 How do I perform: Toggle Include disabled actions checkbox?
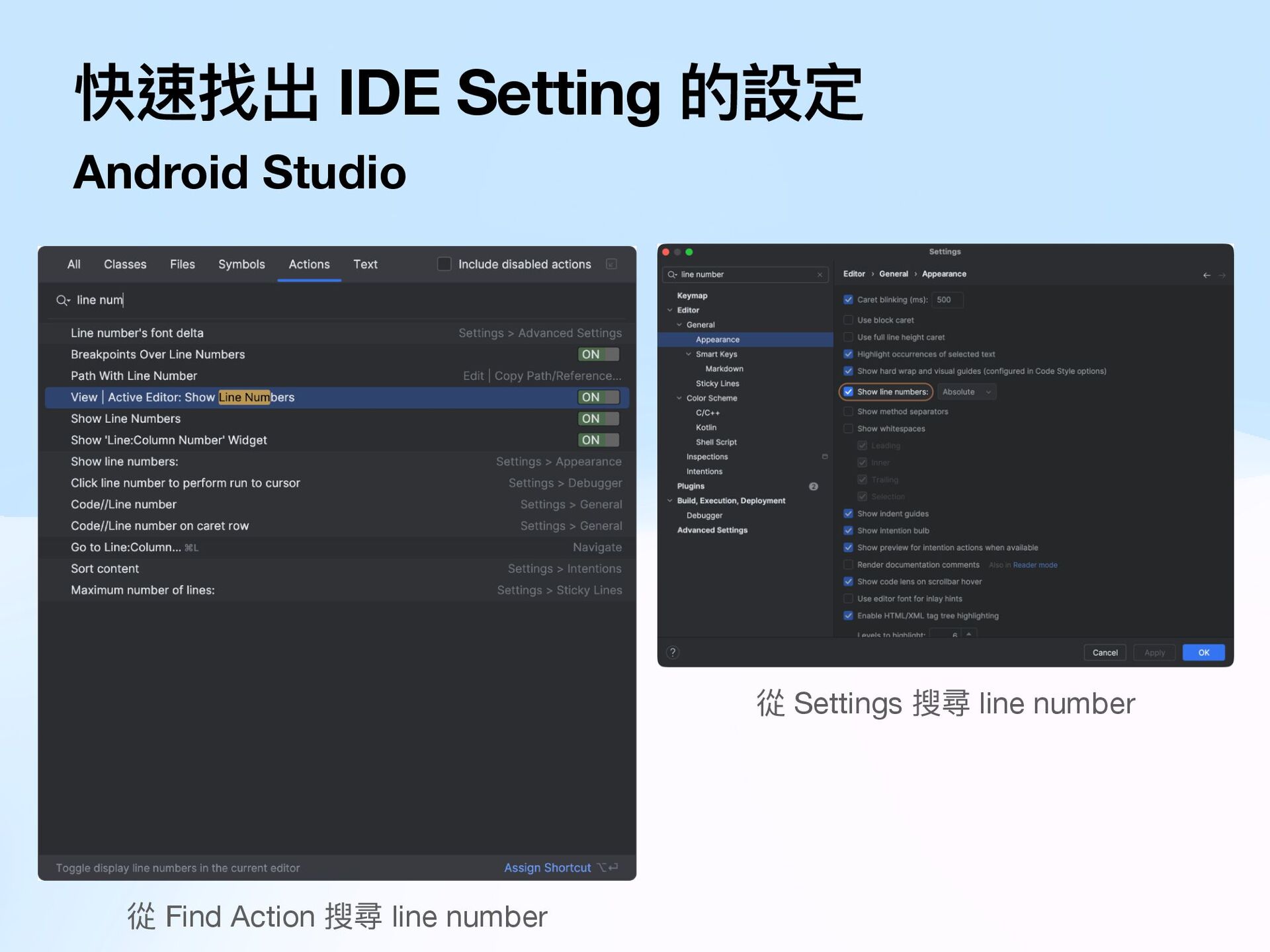444,264
